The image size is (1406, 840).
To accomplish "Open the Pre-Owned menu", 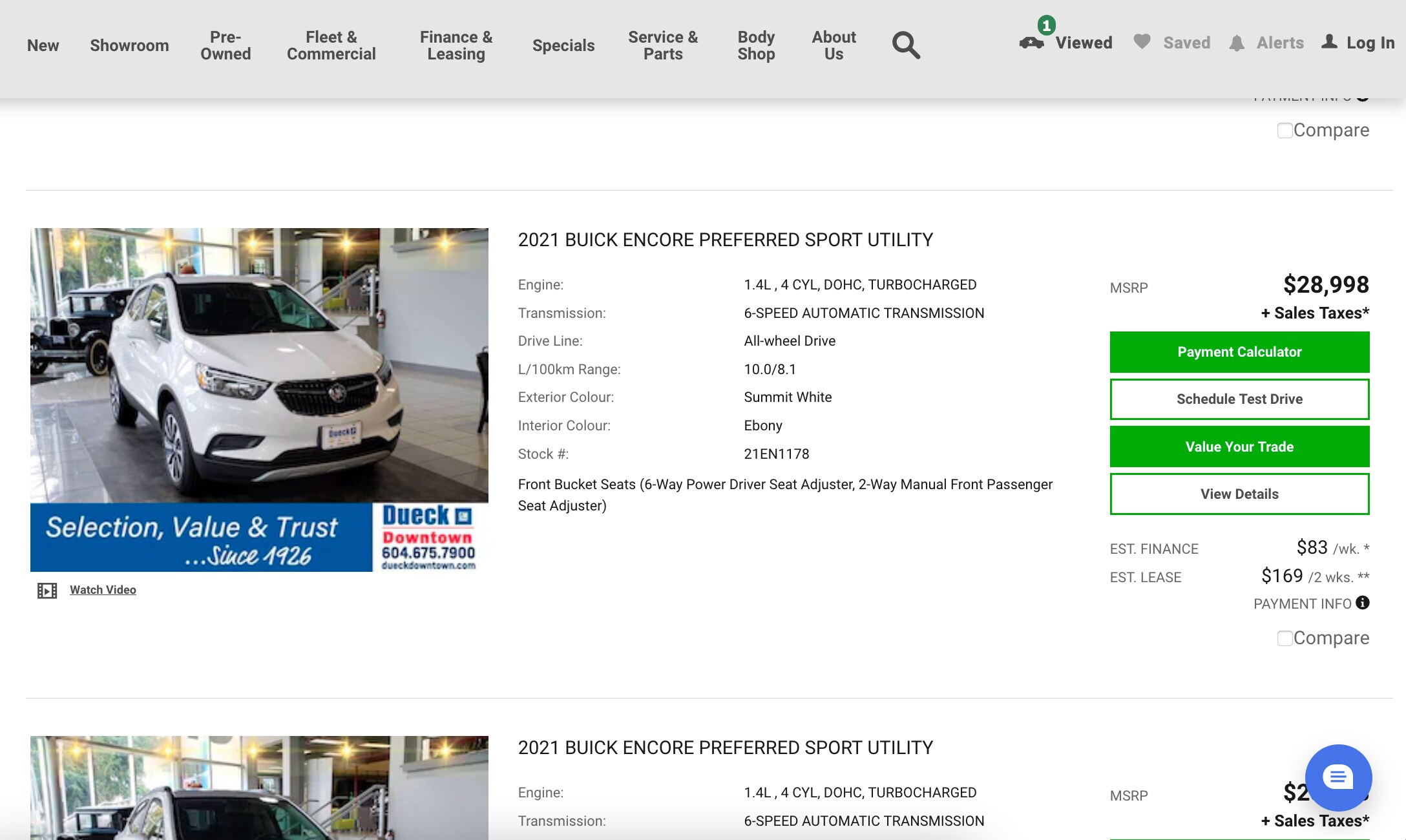I will tap(226, 45).
